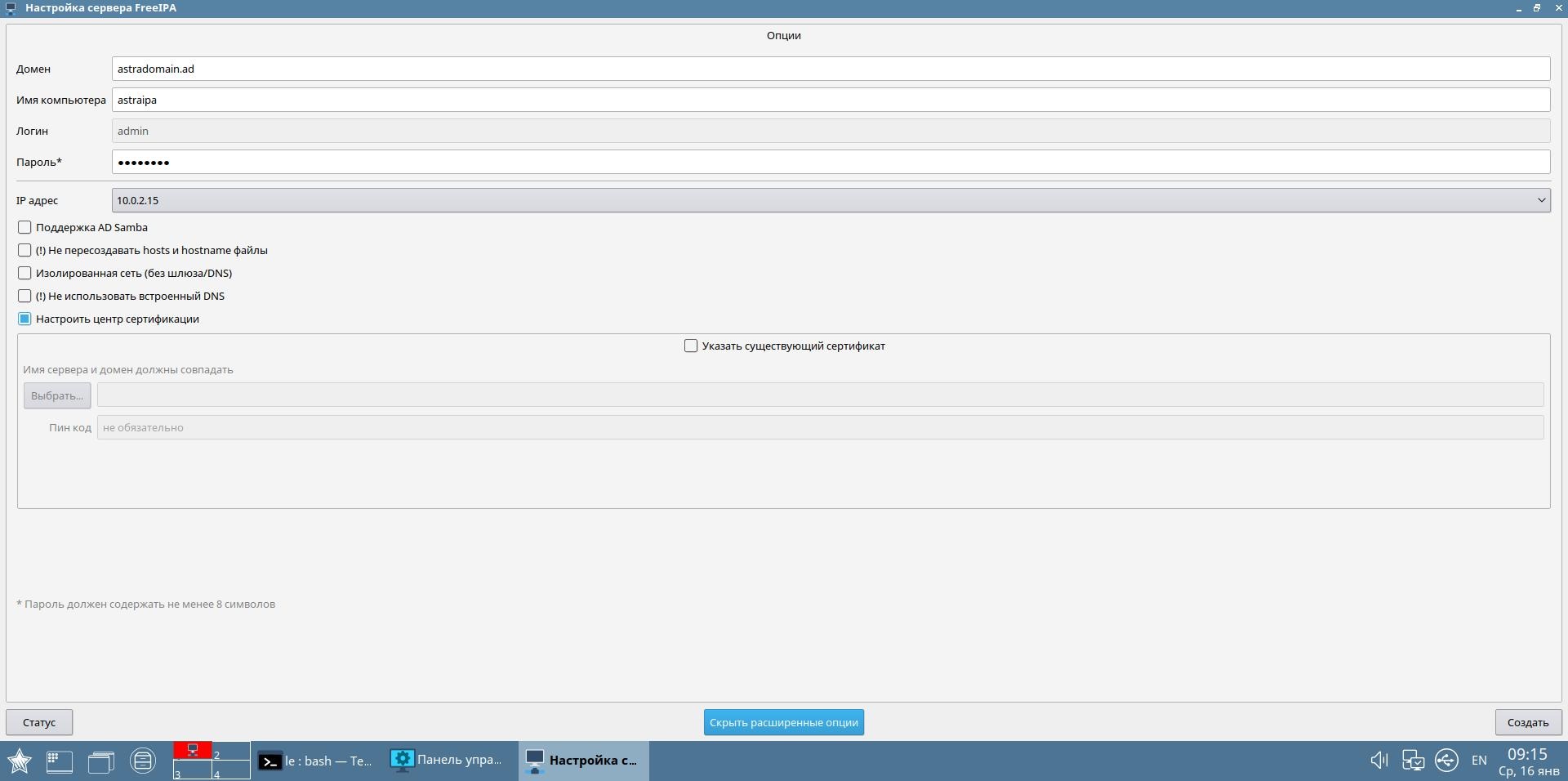Enable isolated network option

point(24,273)
